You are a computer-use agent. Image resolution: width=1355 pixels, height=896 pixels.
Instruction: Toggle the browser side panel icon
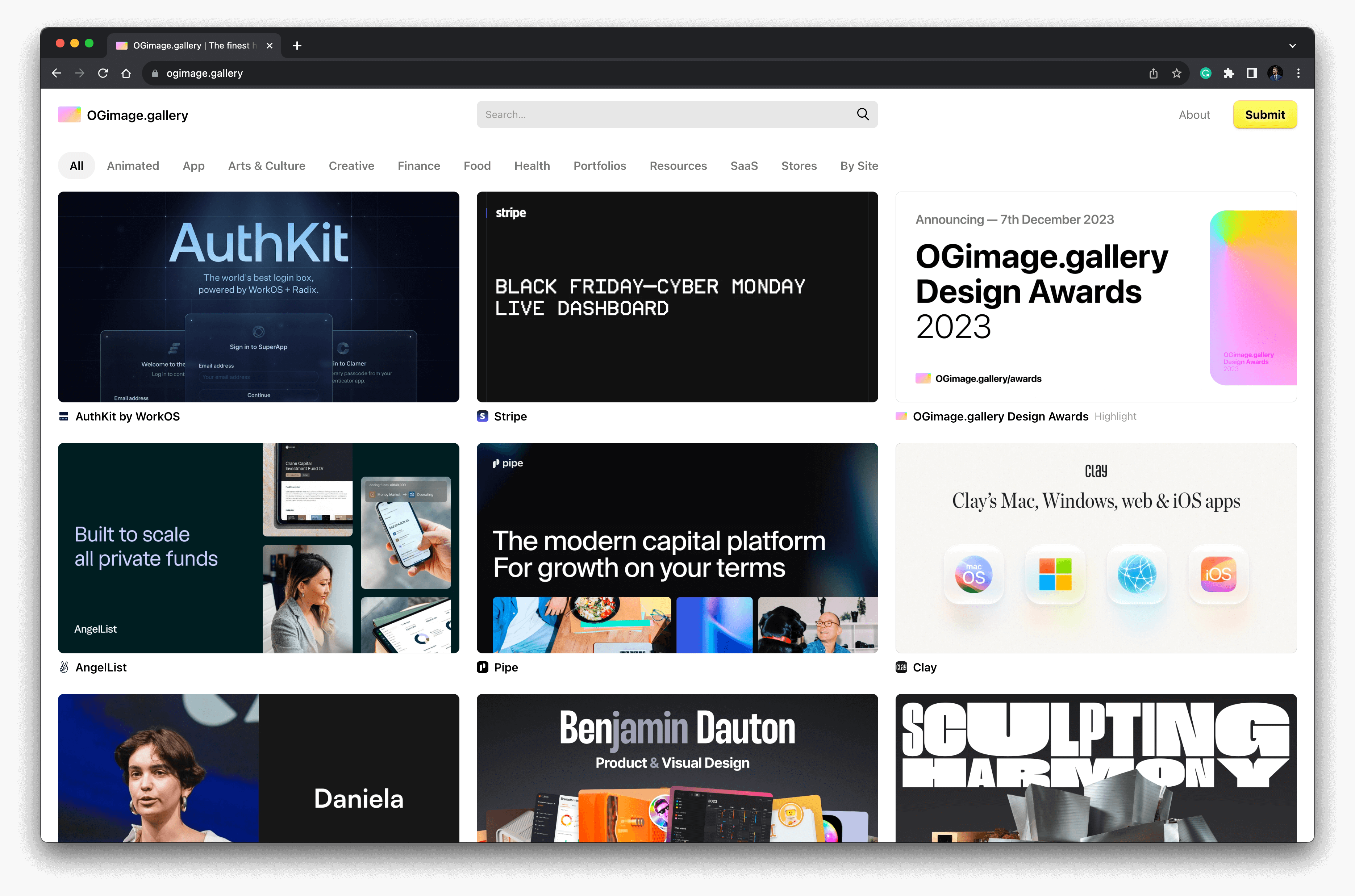click(1251, 73)
